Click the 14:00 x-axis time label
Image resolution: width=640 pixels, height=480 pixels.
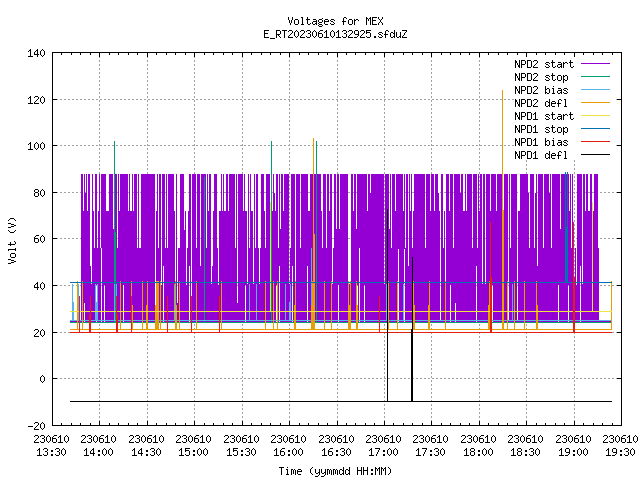coord(98,452)
